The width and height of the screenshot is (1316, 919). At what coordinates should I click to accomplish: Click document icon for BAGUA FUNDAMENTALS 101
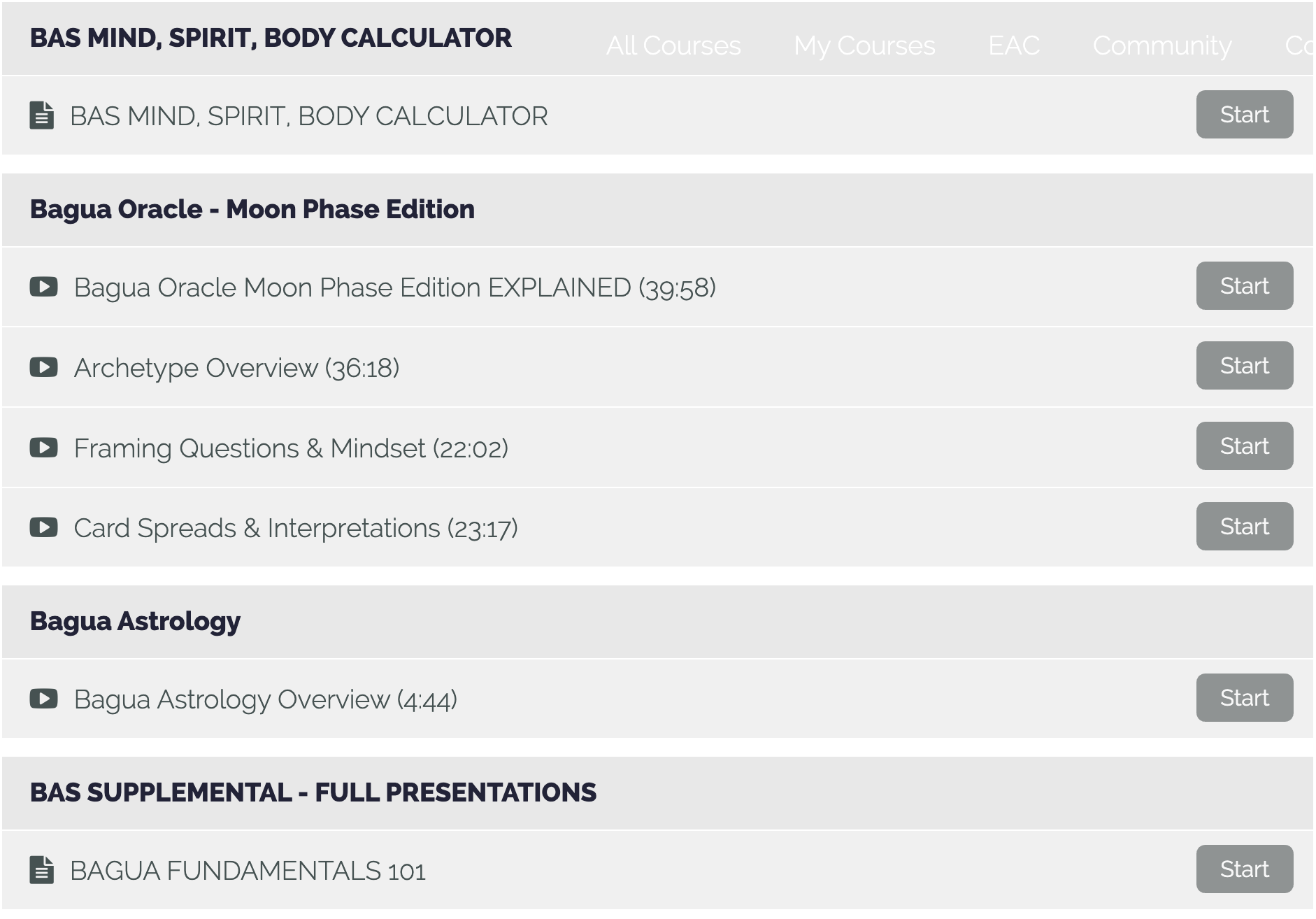click(42, 870)
